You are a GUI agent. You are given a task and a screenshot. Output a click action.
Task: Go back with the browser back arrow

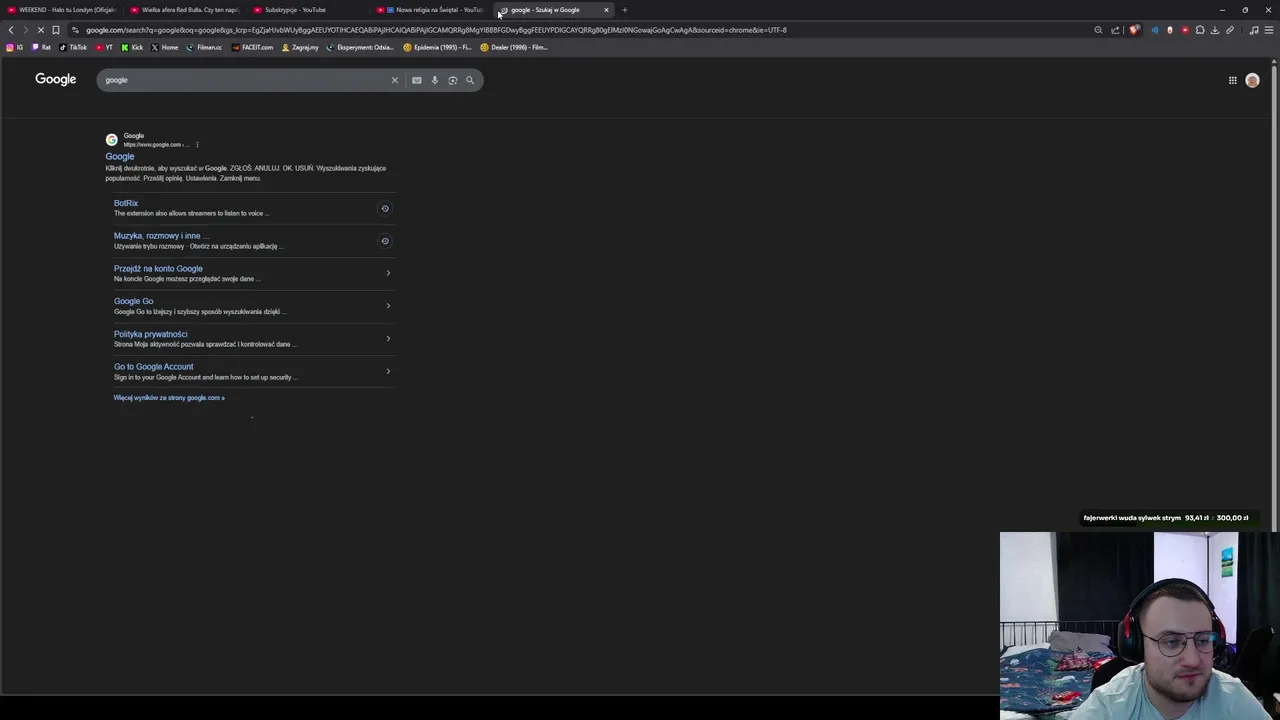pos(11,30)
